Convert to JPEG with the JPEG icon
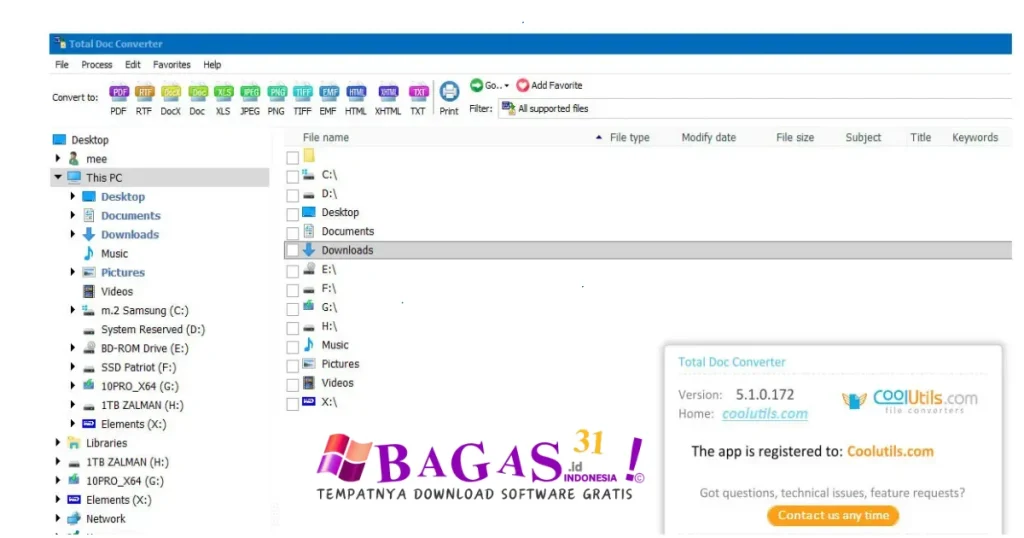This screenshot has width=1024, height=538. [250, 93]
